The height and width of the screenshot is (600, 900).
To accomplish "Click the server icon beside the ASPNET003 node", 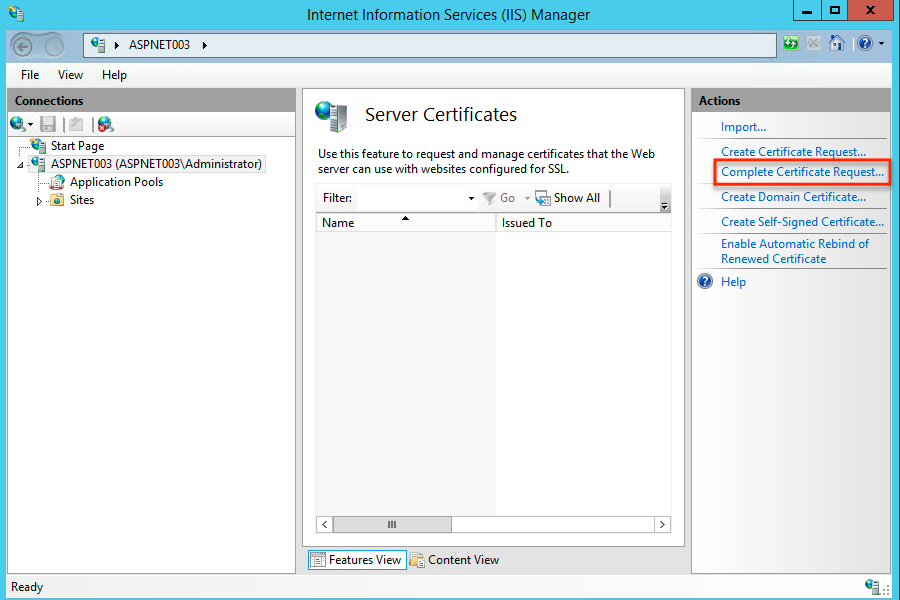I will click(x=38, y=164).
